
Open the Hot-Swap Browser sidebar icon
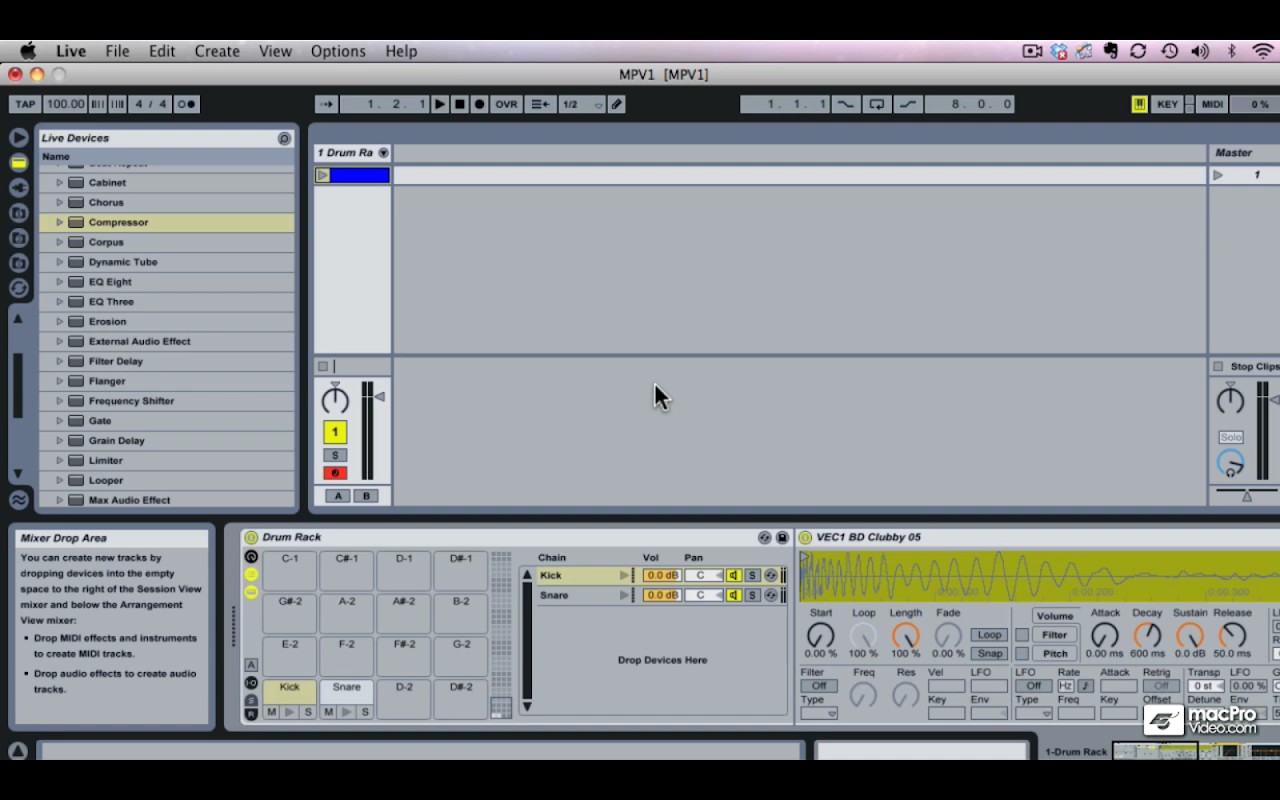19,288
